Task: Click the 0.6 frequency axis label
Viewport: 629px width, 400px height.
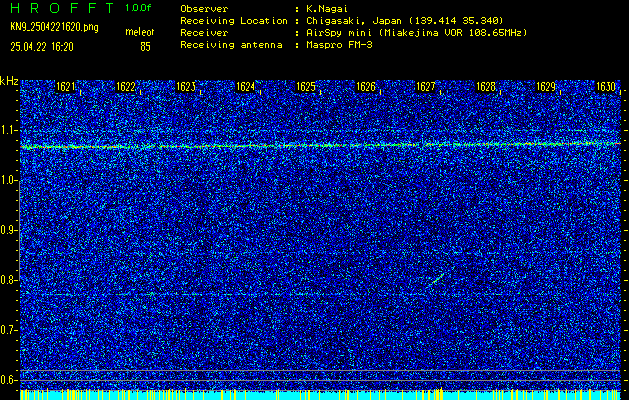Action: click(8, 380)
